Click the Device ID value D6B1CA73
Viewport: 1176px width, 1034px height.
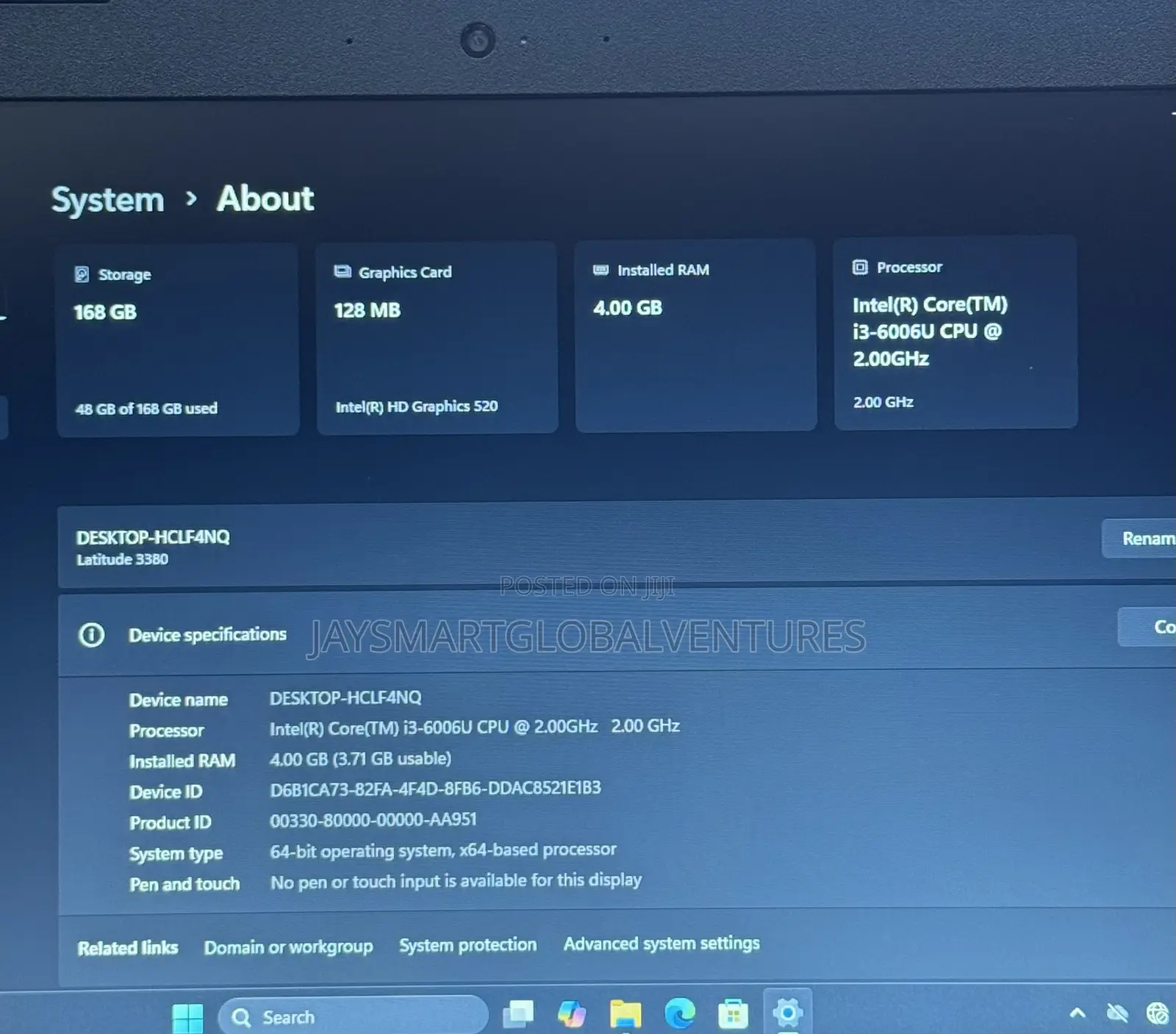click(x=435, y=789)
